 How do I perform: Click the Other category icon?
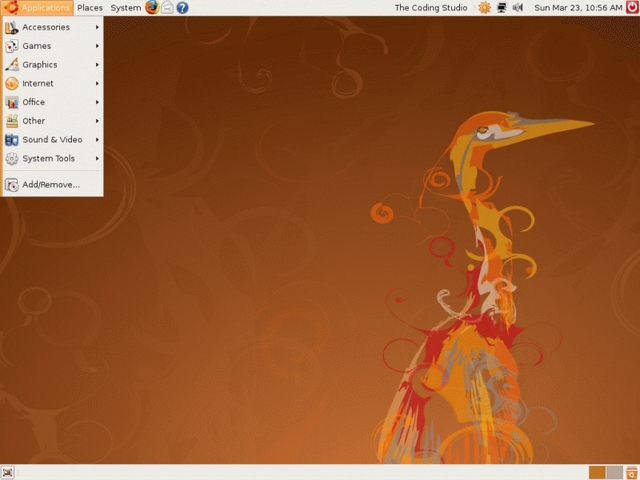click(11, 121)
